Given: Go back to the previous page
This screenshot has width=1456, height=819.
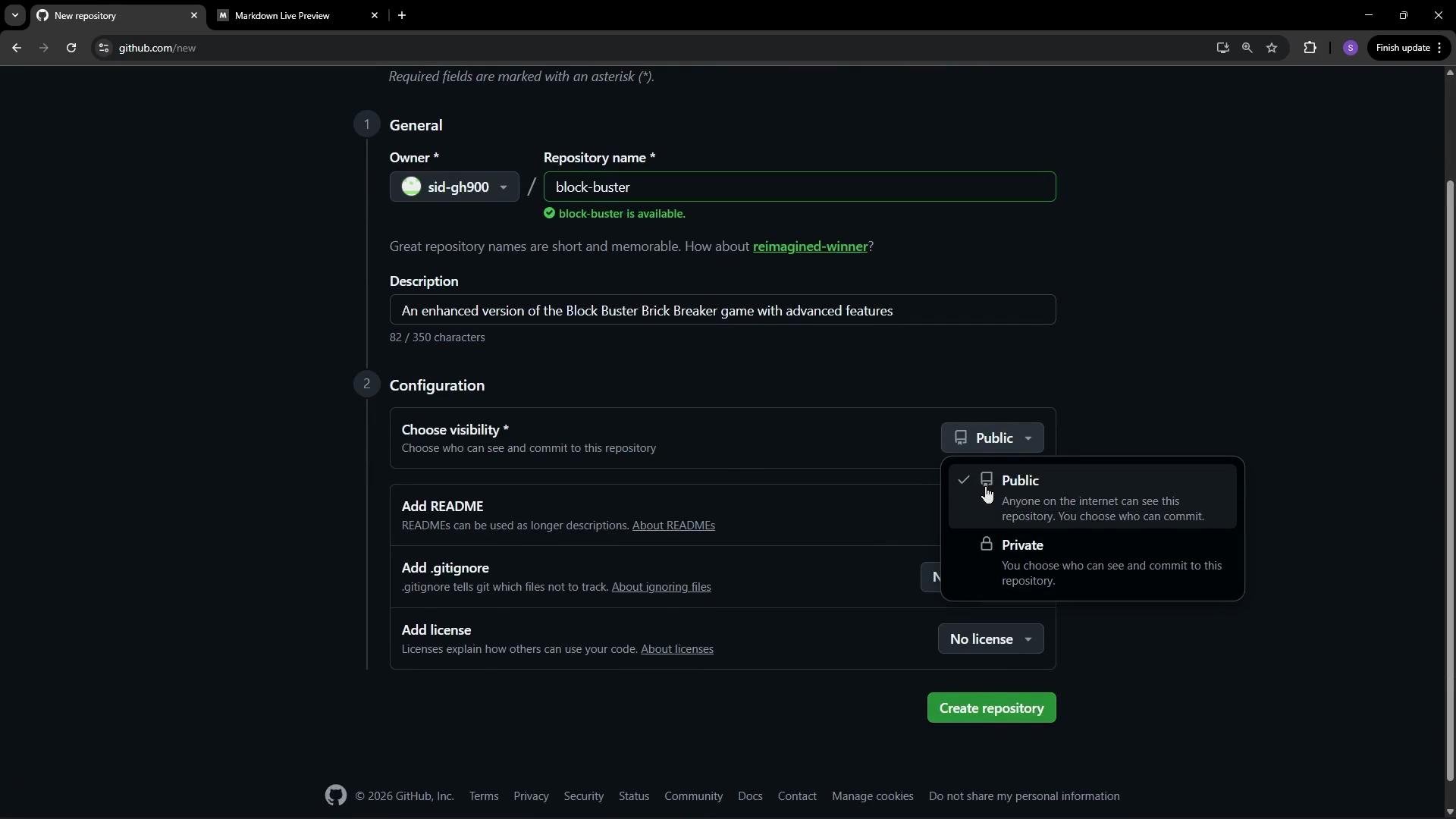Looking at the screenshot, I should click(17, 48).
